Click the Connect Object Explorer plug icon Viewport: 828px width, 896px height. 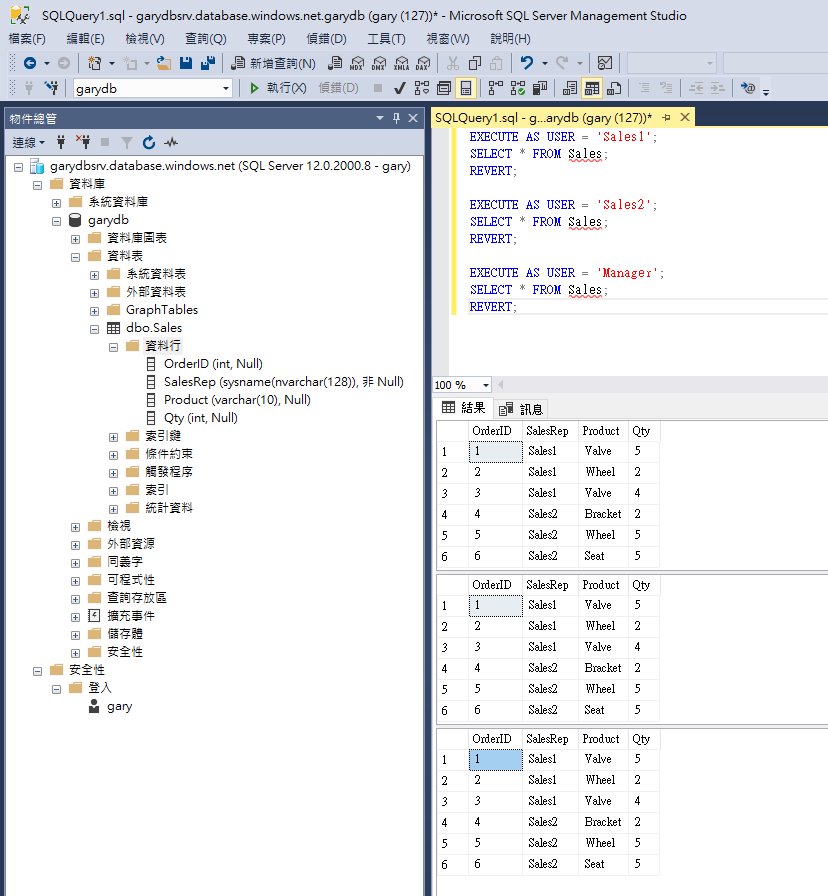click(x=61, y=142)
